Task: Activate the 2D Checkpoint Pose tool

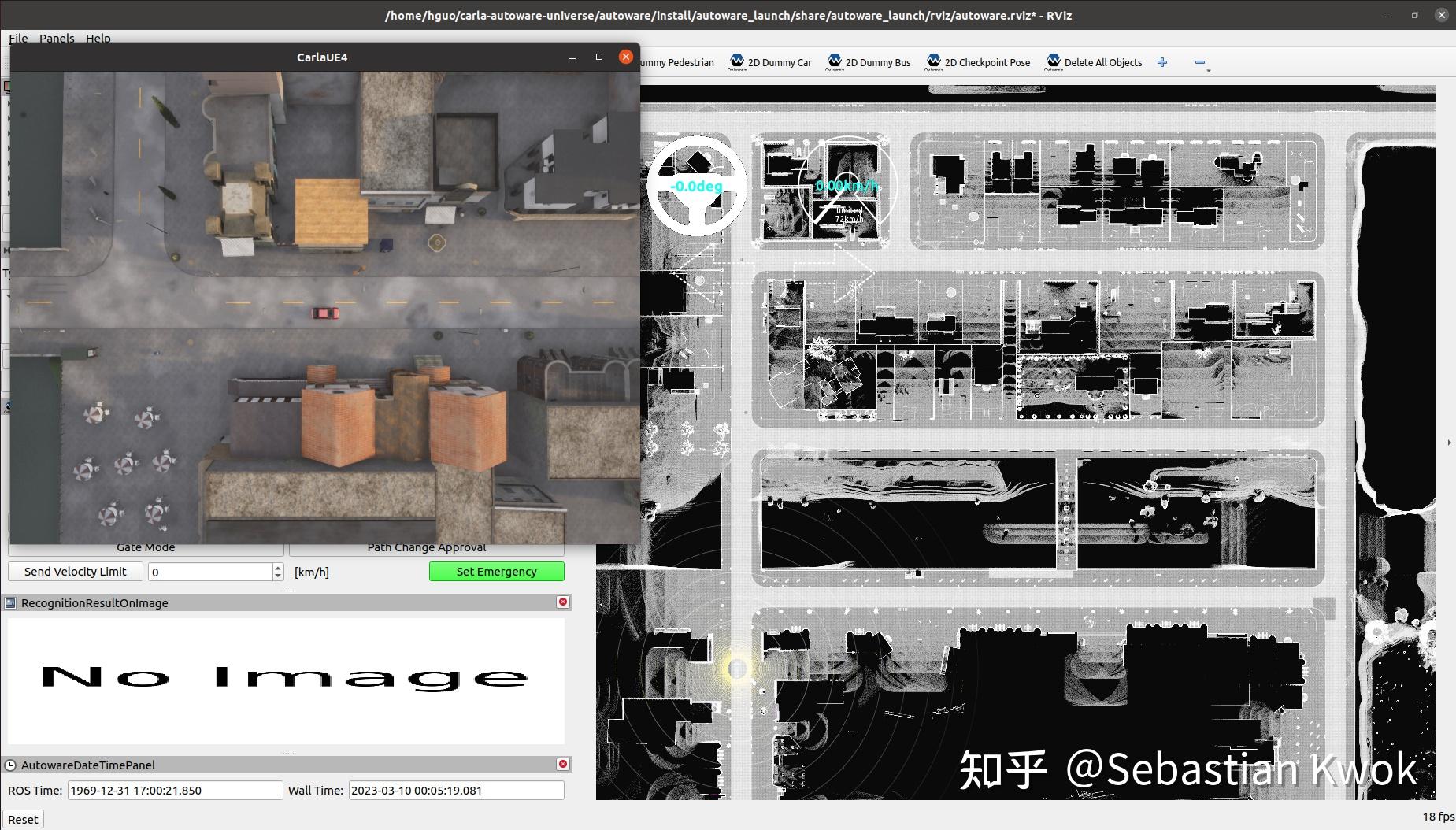Action: [x=978, y=62]
